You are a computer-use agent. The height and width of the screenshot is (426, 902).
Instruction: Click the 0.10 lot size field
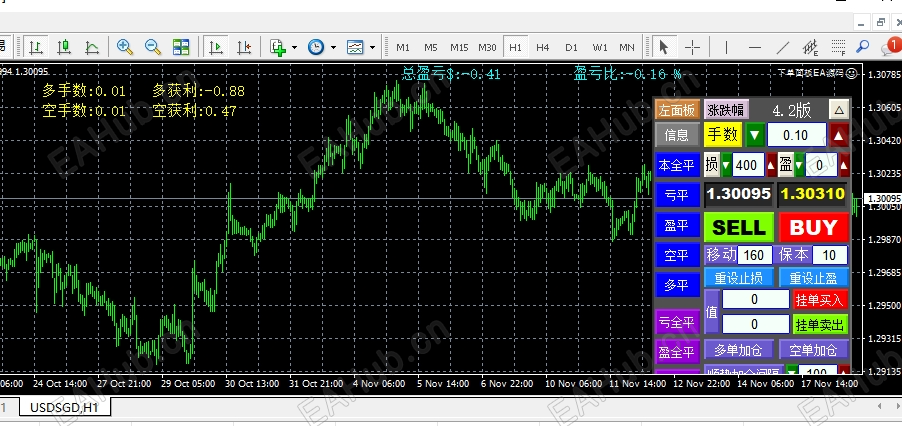tap(796, 135)
